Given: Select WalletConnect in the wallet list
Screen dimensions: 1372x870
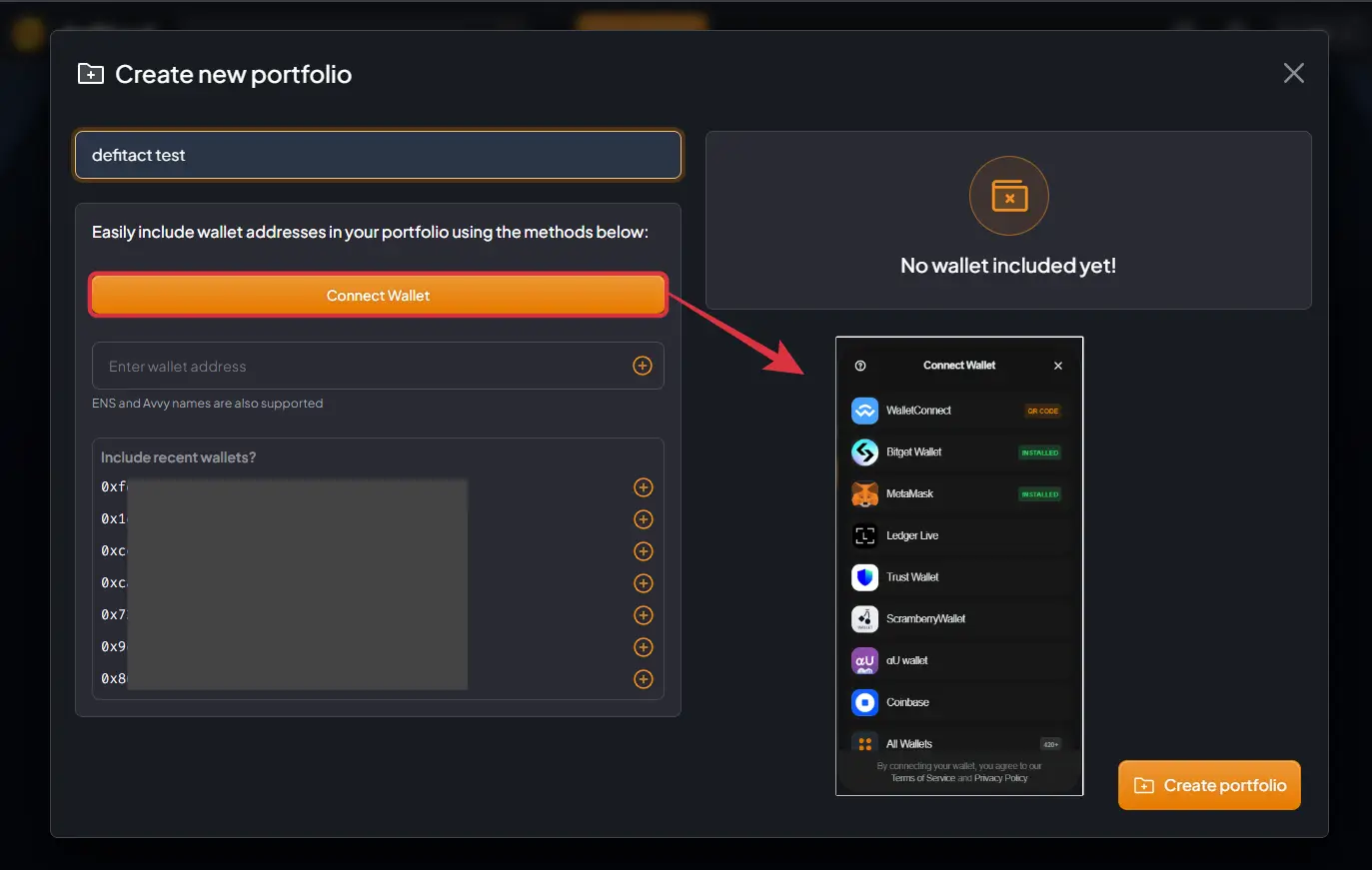Looking at the screenshot, I should [957, 411].
